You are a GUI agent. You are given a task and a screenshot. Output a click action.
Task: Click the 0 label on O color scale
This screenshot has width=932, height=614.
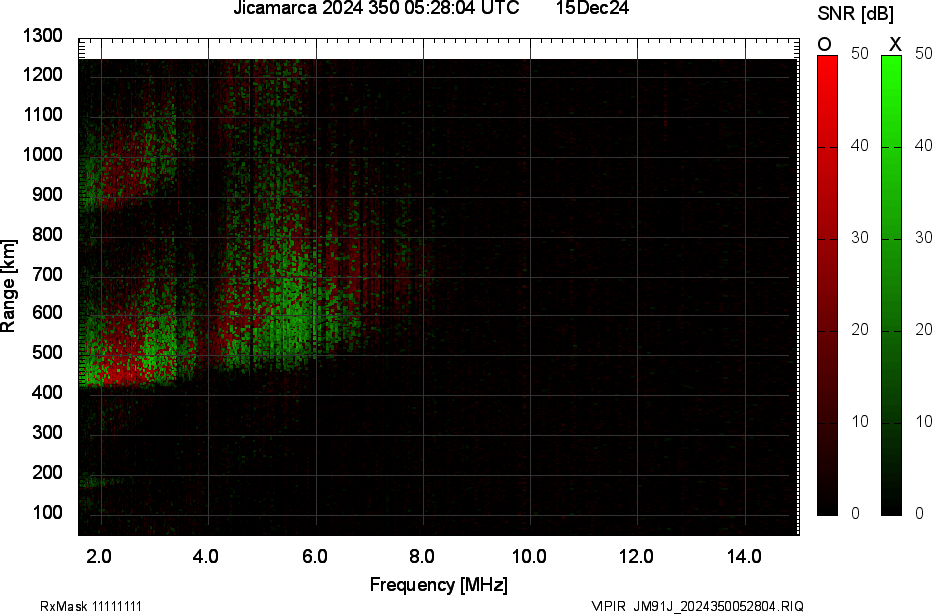855,513
